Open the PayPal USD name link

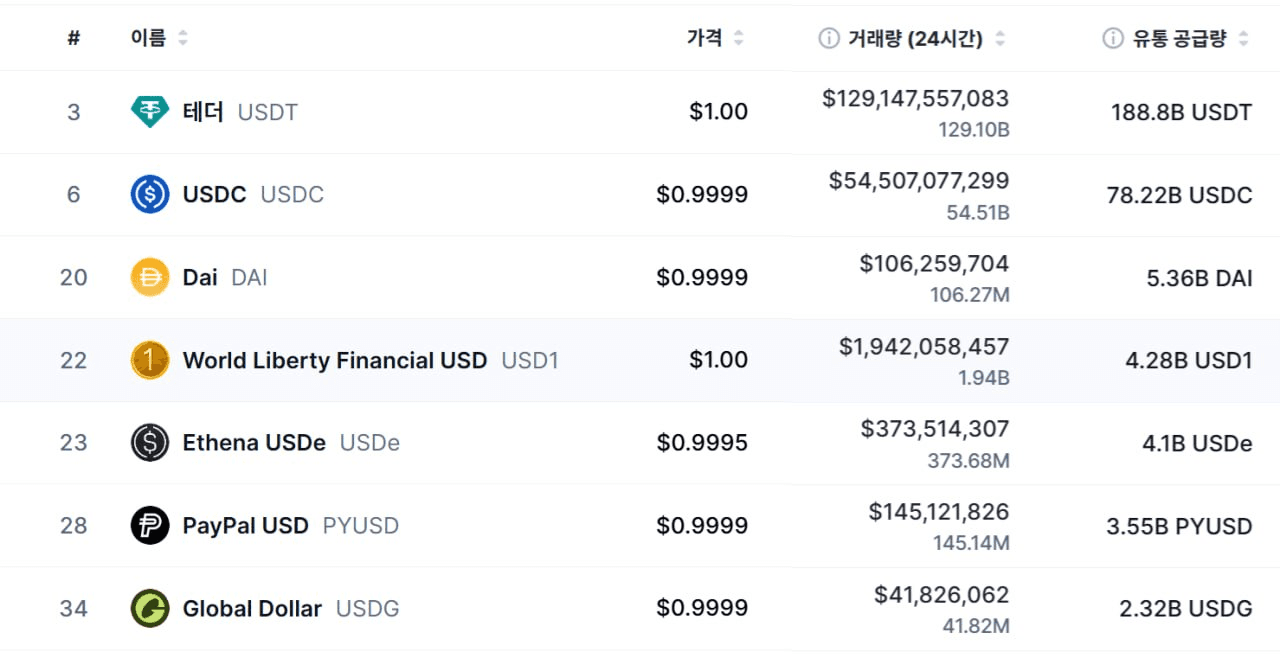tap(245, 525)
